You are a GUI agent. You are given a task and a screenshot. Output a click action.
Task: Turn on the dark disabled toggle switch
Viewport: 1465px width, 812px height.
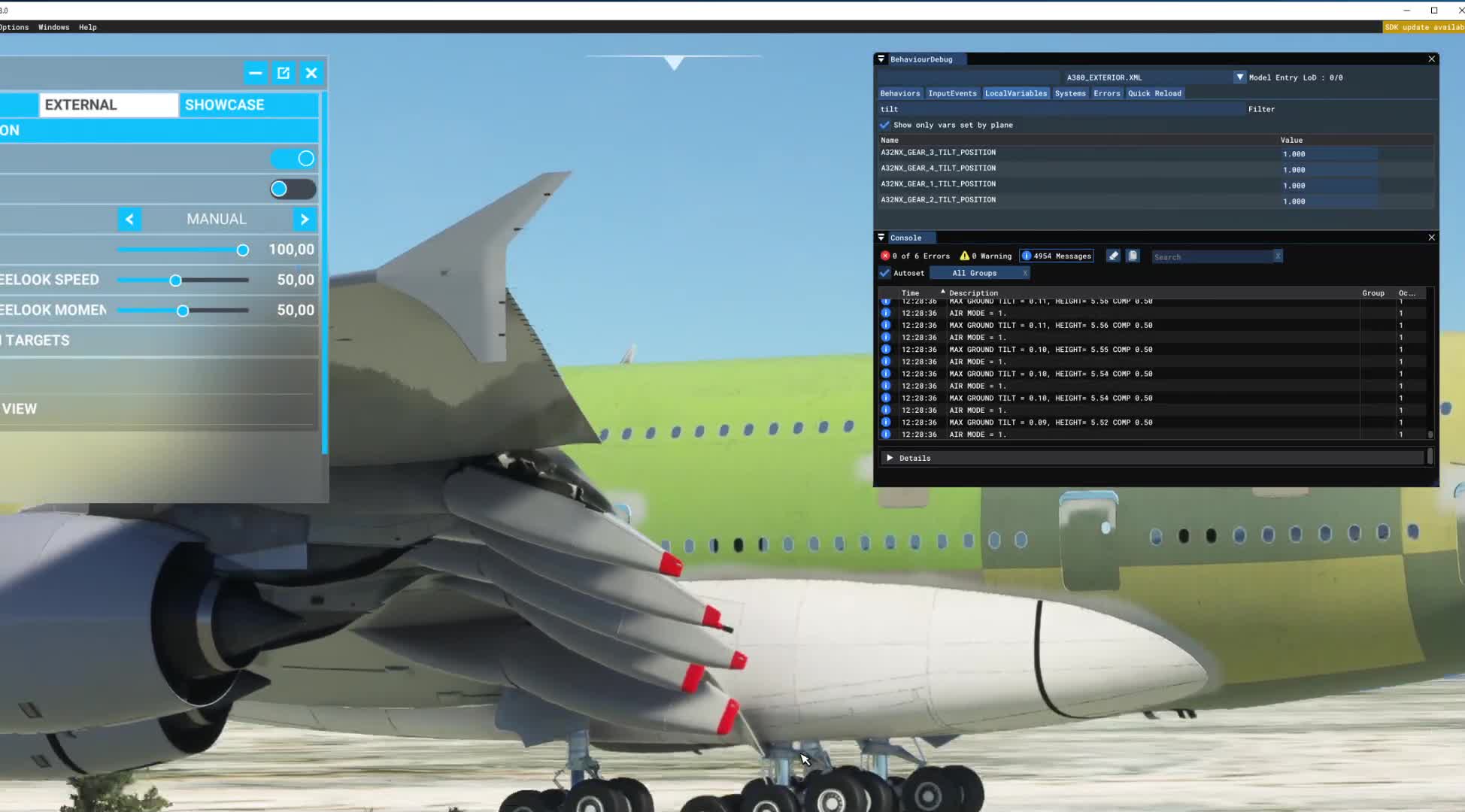pos(293,189)
